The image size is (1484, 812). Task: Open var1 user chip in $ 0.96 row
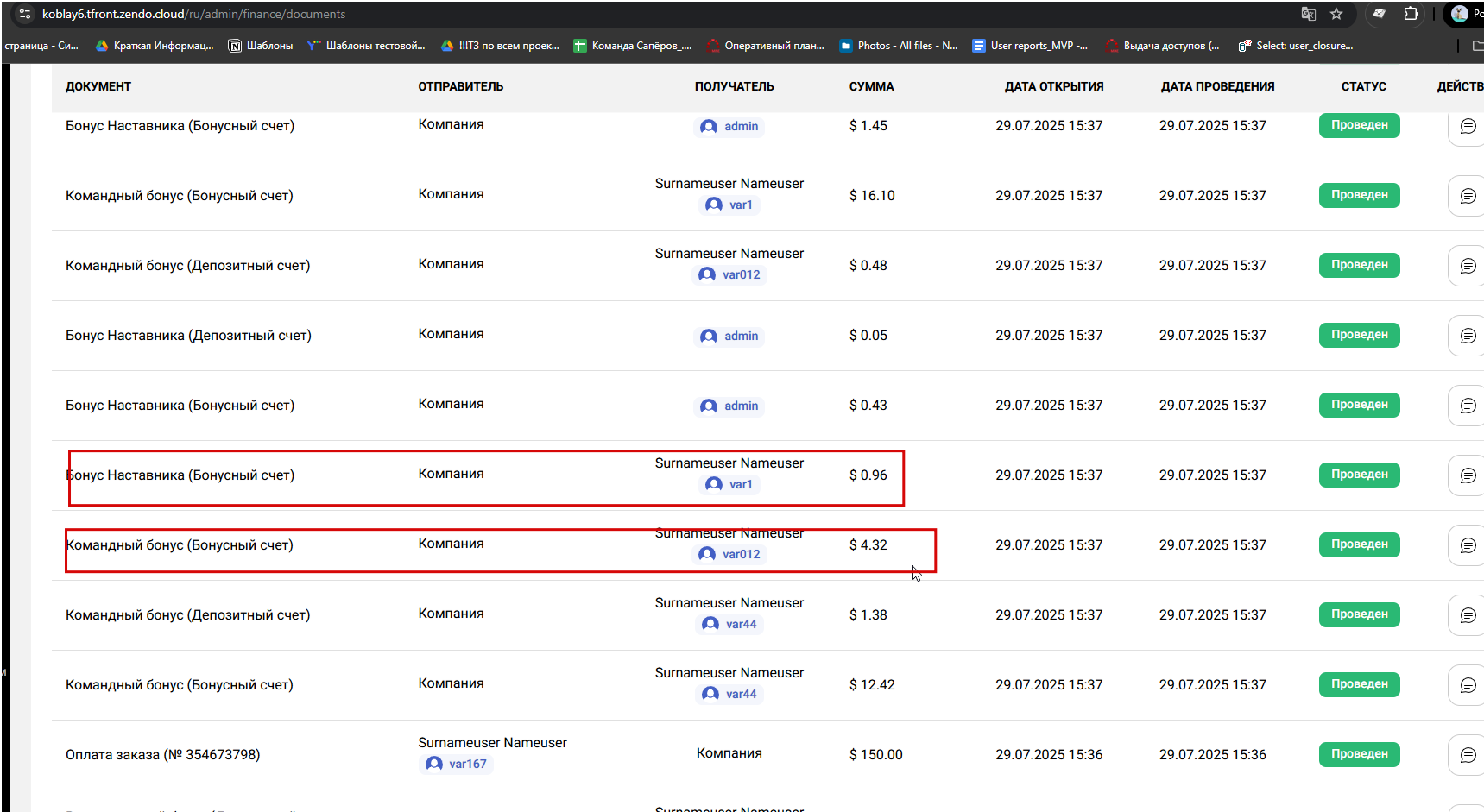[x=729, y=484]
